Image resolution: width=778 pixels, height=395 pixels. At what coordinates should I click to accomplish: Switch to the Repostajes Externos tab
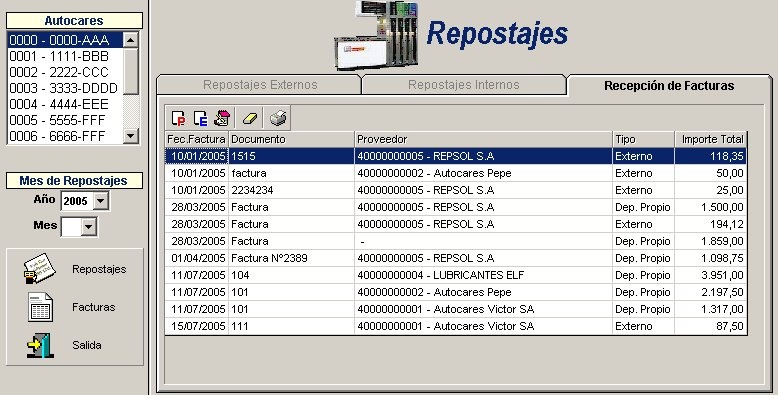coord(259,85)
